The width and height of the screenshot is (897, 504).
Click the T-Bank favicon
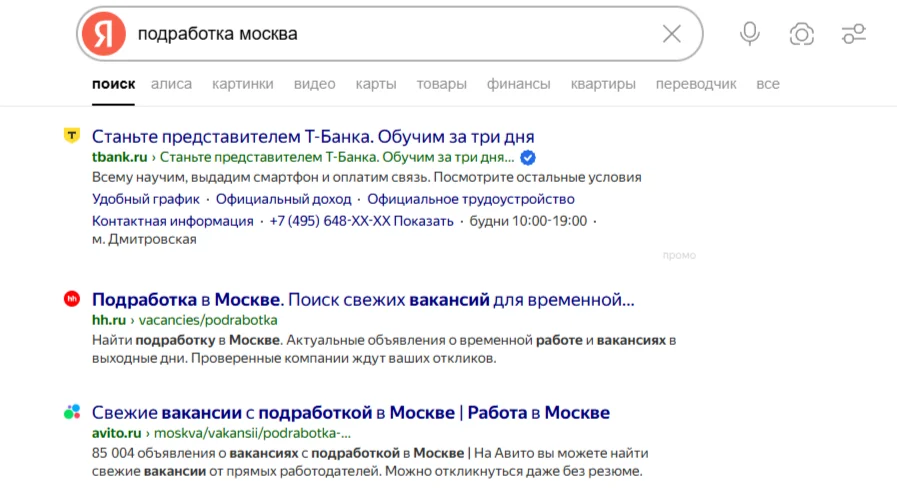point(72,136)
